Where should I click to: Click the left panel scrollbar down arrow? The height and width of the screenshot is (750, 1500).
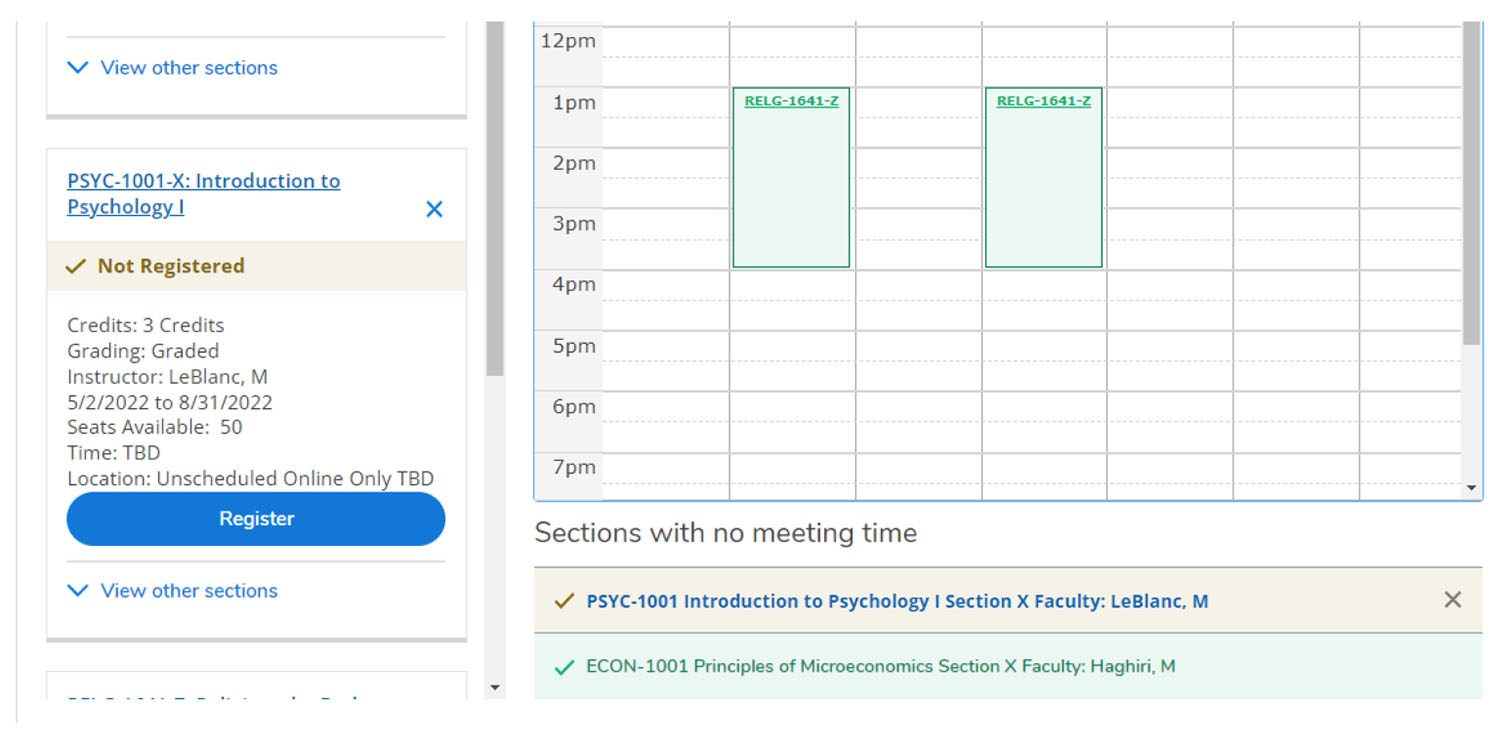point(494,688)
